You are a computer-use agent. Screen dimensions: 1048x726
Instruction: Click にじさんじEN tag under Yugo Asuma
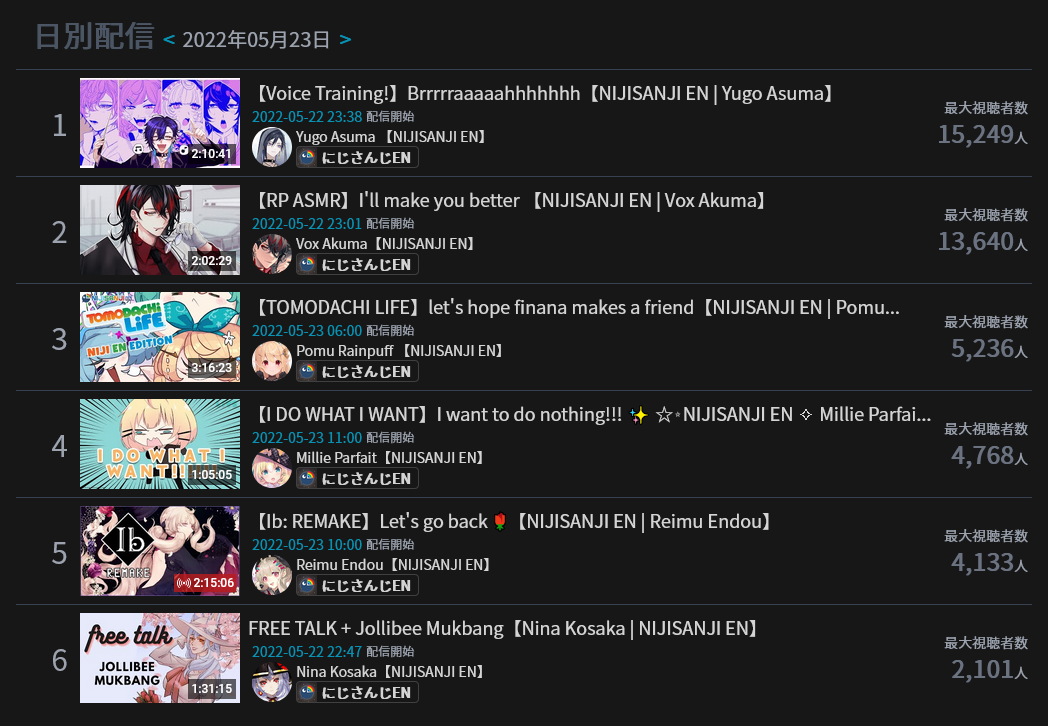pos(358,158)
